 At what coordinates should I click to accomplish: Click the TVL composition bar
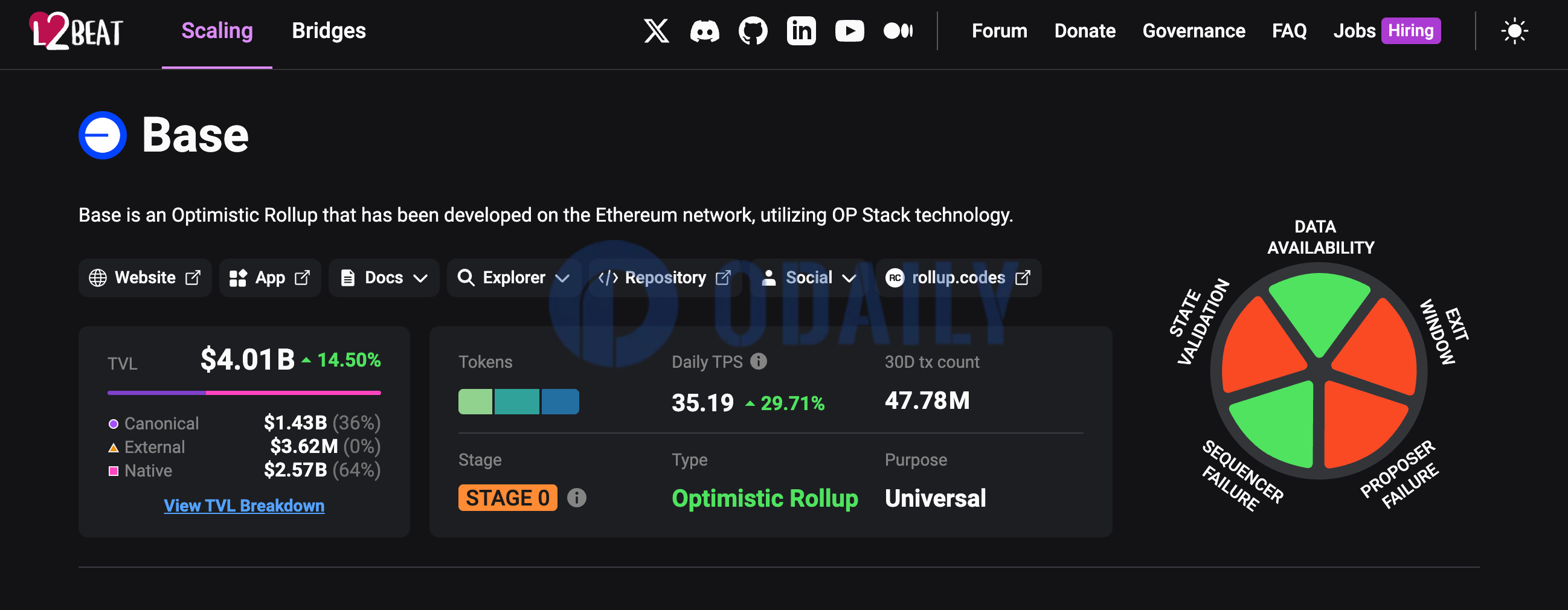coord(244,393)
